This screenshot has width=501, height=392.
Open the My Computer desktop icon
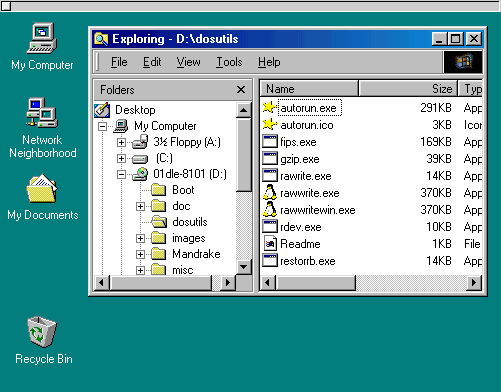pos(42,38)
